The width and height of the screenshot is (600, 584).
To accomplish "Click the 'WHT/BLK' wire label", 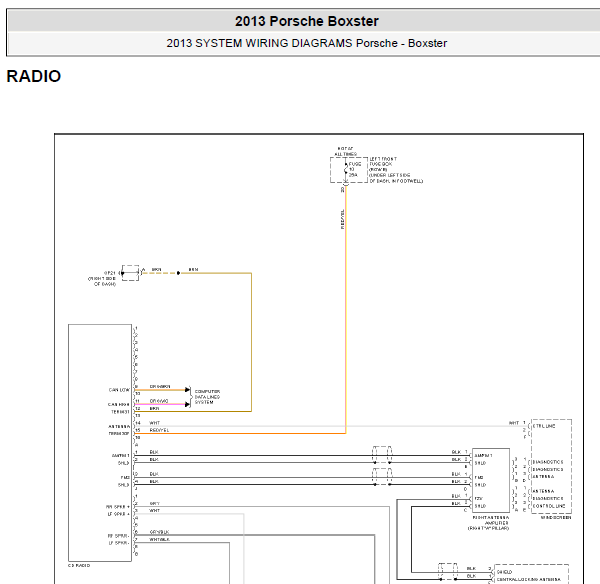I will [160, 539].
